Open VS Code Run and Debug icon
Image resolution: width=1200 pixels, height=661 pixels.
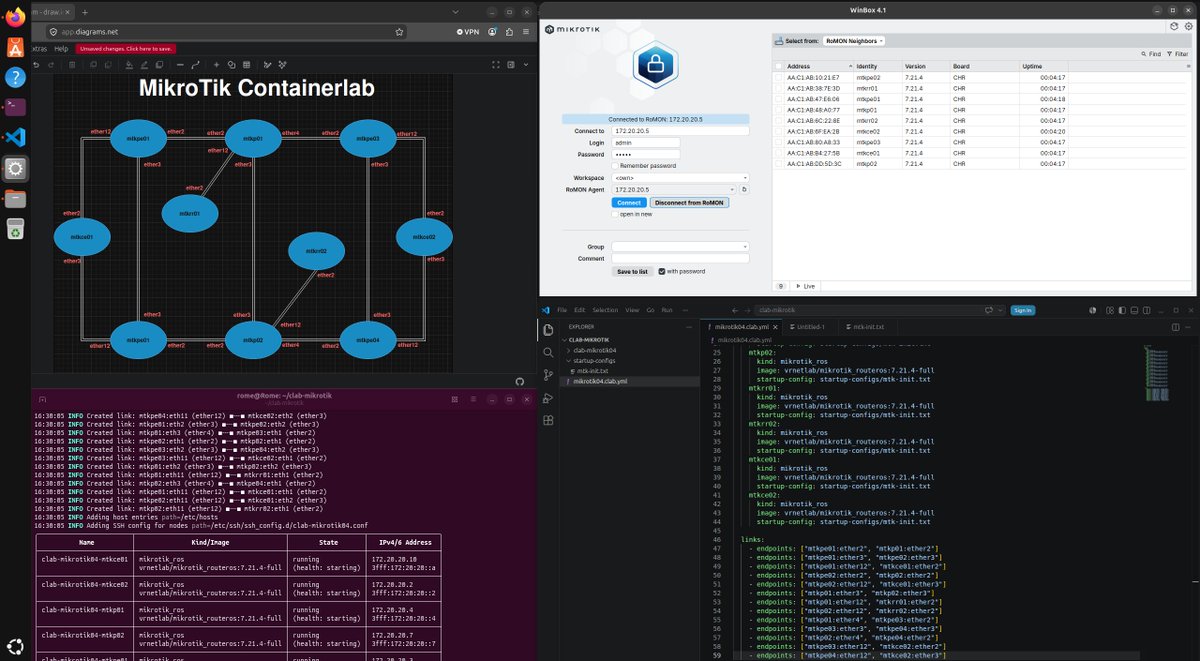coord(548,398)
